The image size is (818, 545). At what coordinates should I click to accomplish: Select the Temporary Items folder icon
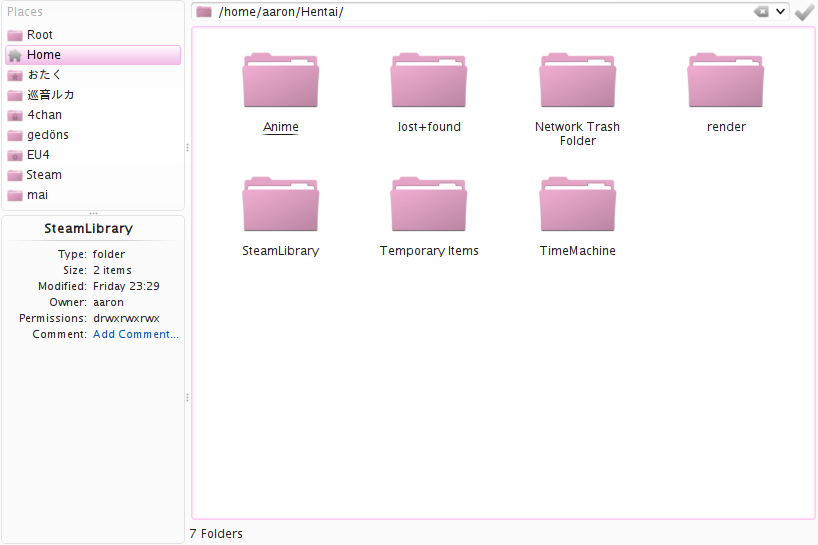pos(429,204)
